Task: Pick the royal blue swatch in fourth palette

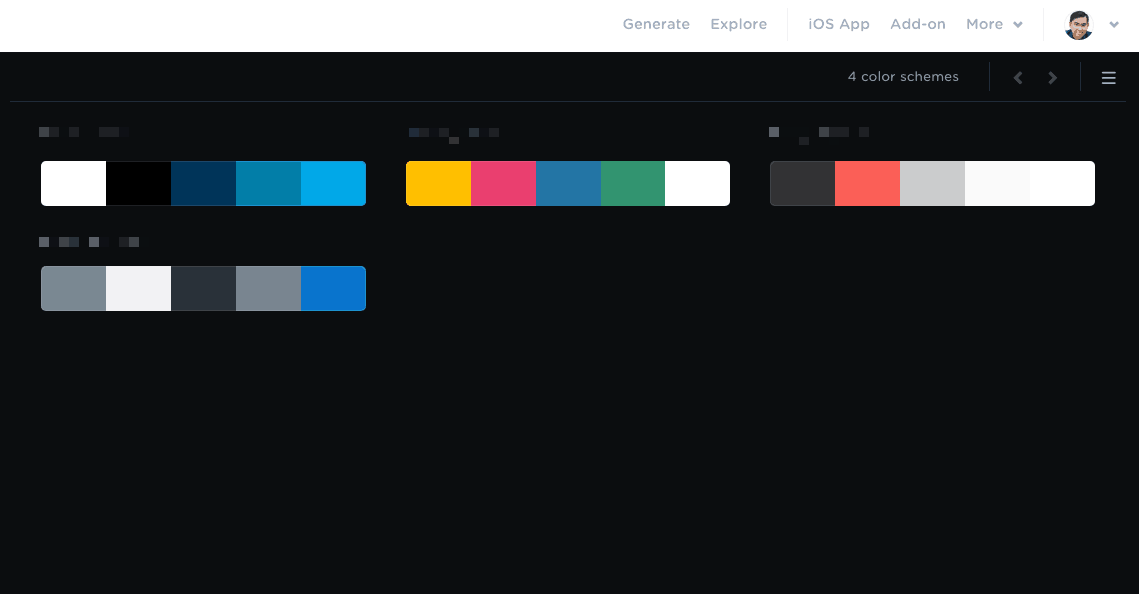Action: coord(333,288)
